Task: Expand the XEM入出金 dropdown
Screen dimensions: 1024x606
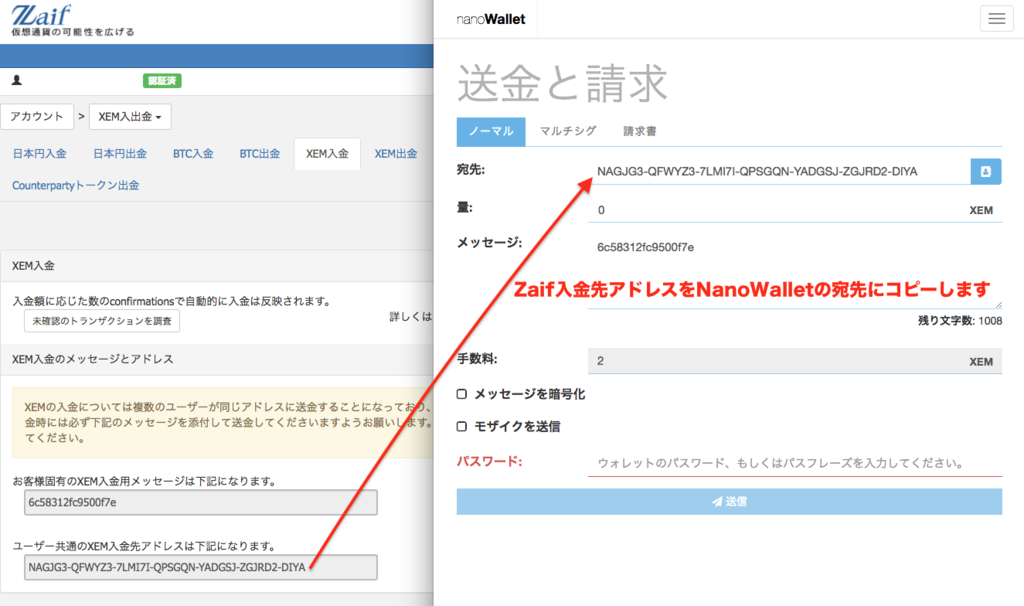Action: coord(130,117)
